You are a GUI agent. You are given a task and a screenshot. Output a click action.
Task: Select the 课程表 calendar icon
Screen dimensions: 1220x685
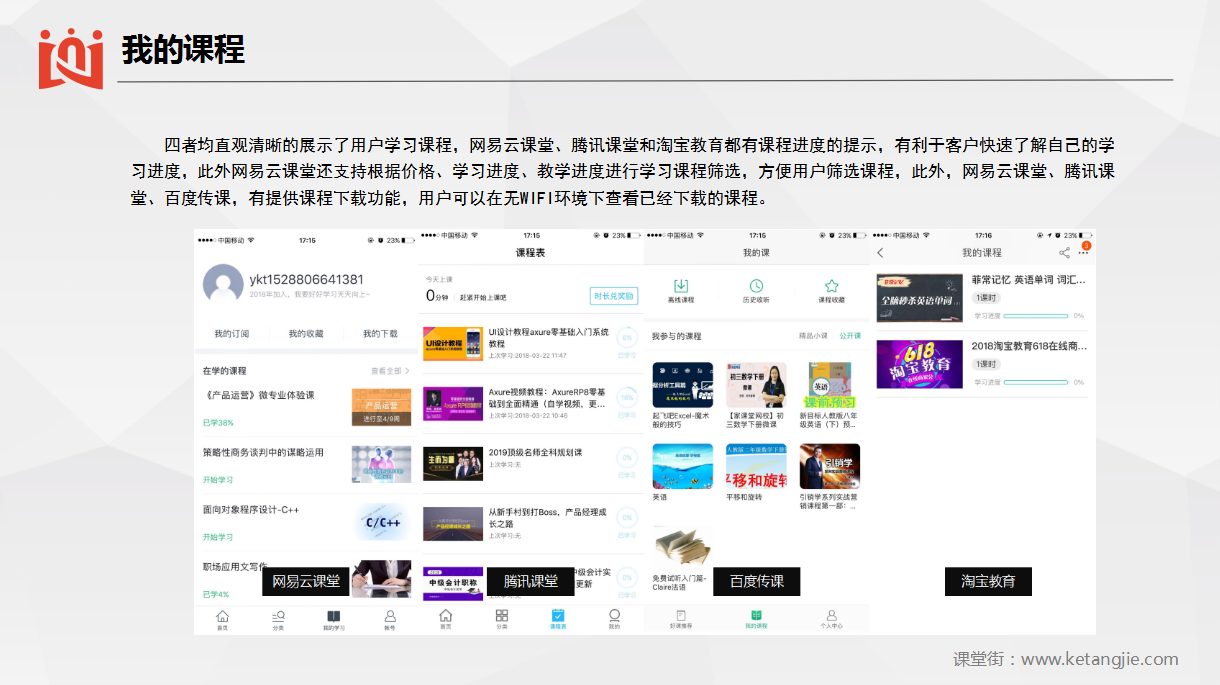[x=558, y=616]
